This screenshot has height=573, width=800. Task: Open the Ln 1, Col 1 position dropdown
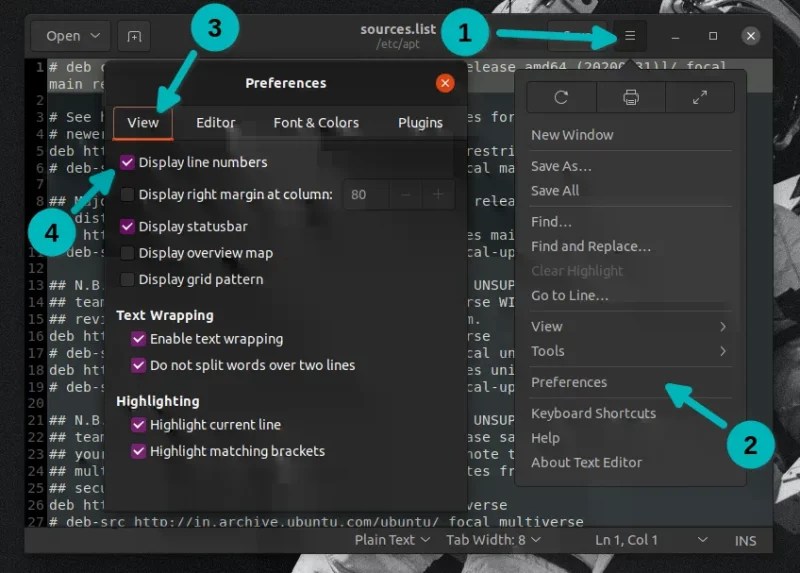tap(651, 540)
